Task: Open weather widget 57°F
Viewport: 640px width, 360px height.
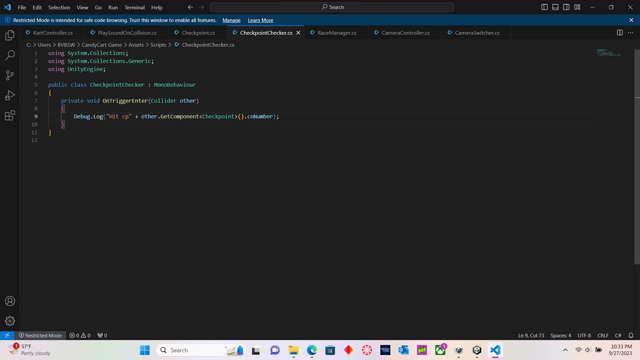Action: click(x=30, y=350)
